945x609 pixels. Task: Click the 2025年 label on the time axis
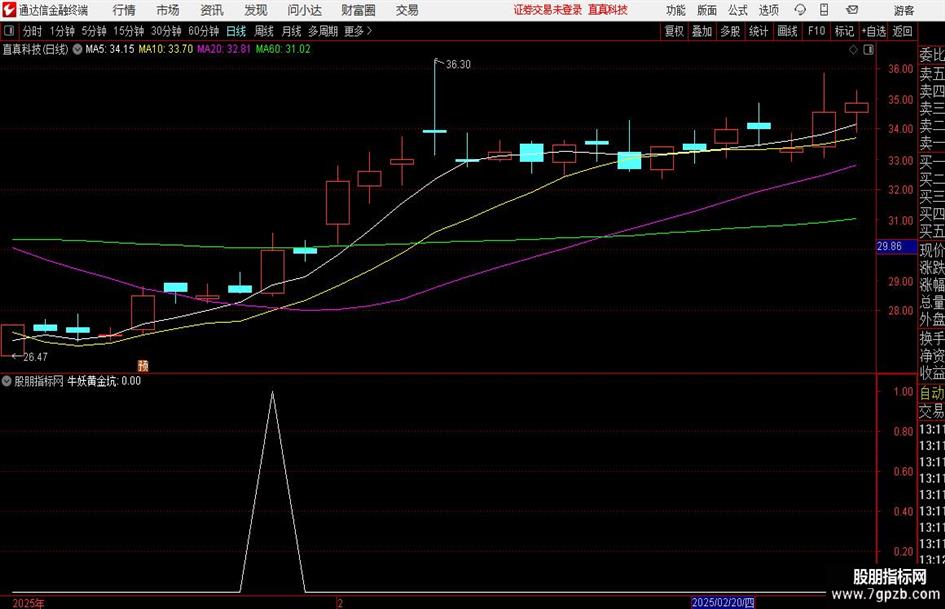tap(28, 603)
